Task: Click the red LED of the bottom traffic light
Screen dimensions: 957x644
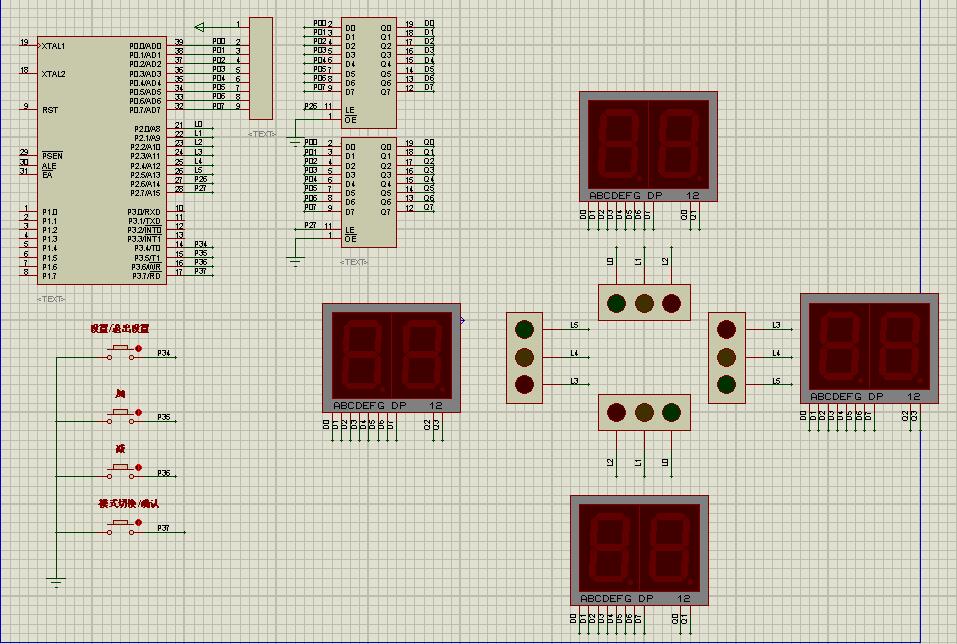Action: pos(616,412)
